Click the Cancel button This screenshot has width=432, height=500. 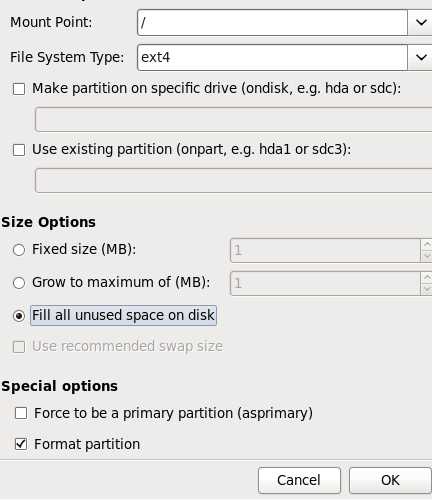[299, 480]
